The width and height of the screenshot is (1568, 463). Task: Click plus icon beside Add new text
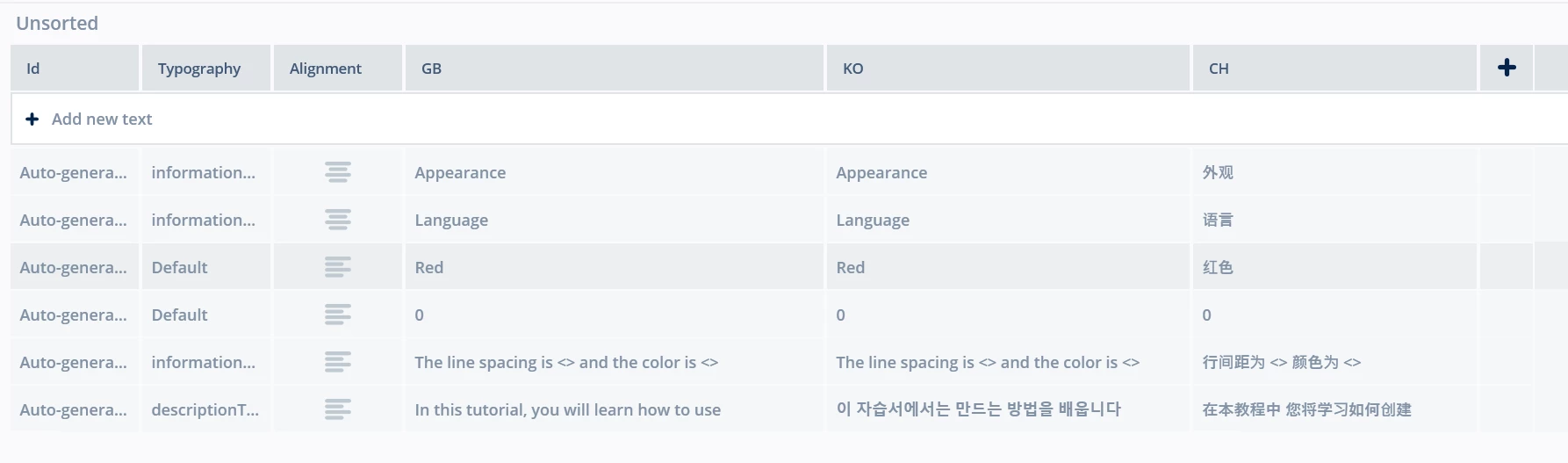click(x=32, y=119)
